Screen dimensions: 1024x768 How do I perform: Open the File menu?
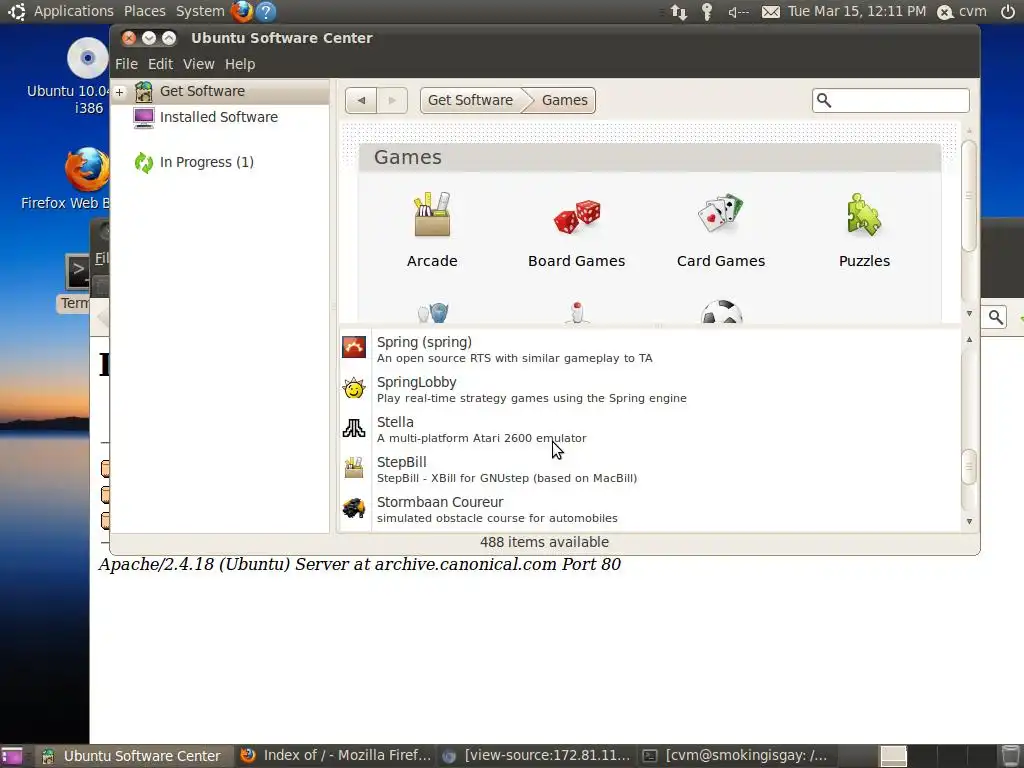pyautogui.click(x=126, y=64)
